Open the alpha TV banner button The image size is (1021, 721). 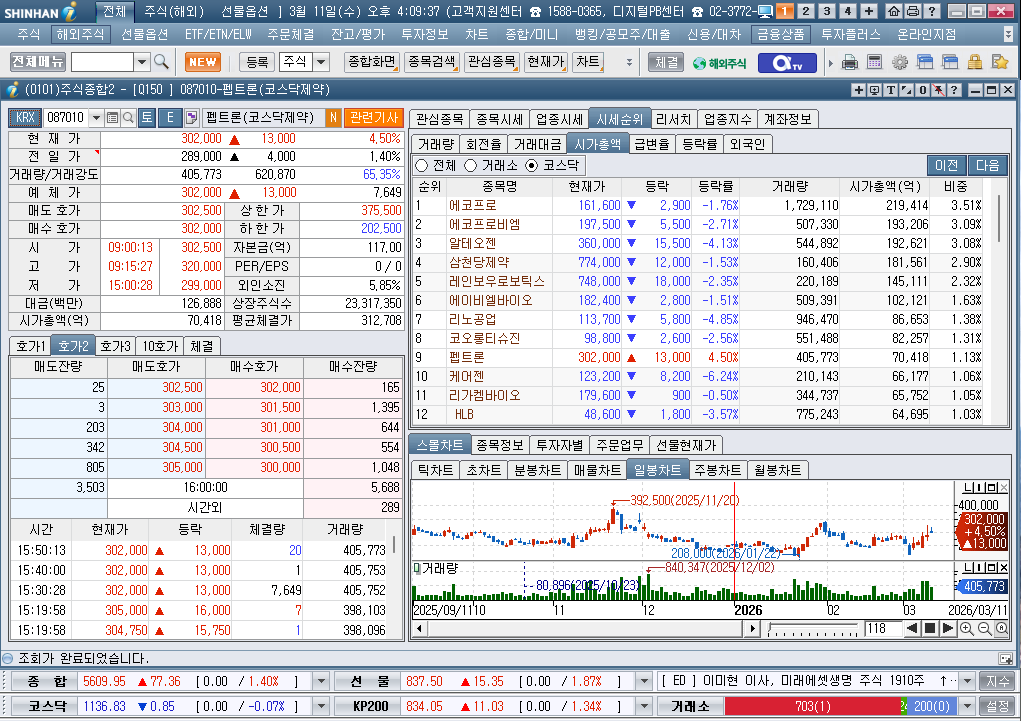tap(786, 63)
